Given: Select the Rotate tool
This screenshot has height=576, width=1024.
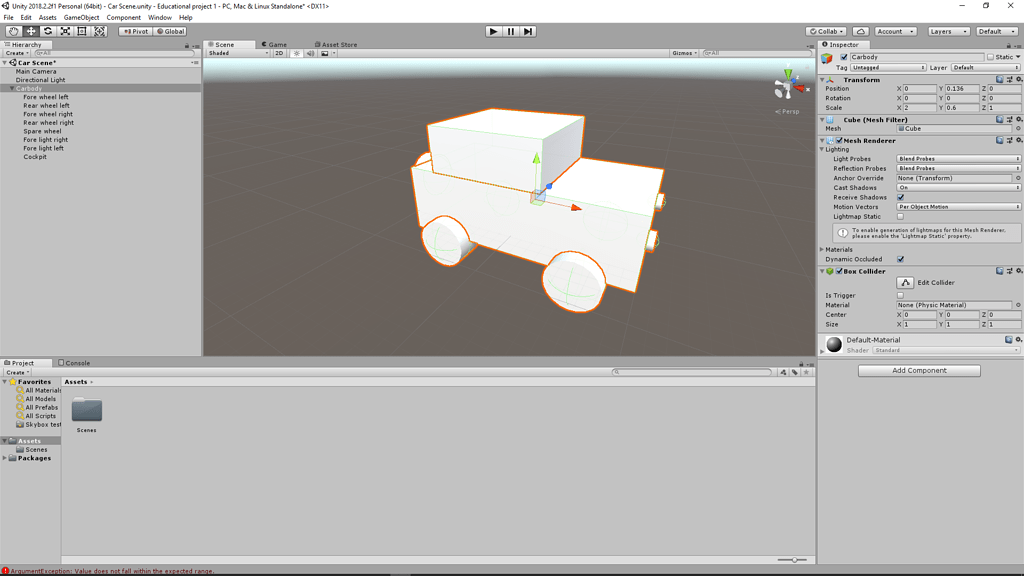Looking at the screenshot, I should [48, 31].
